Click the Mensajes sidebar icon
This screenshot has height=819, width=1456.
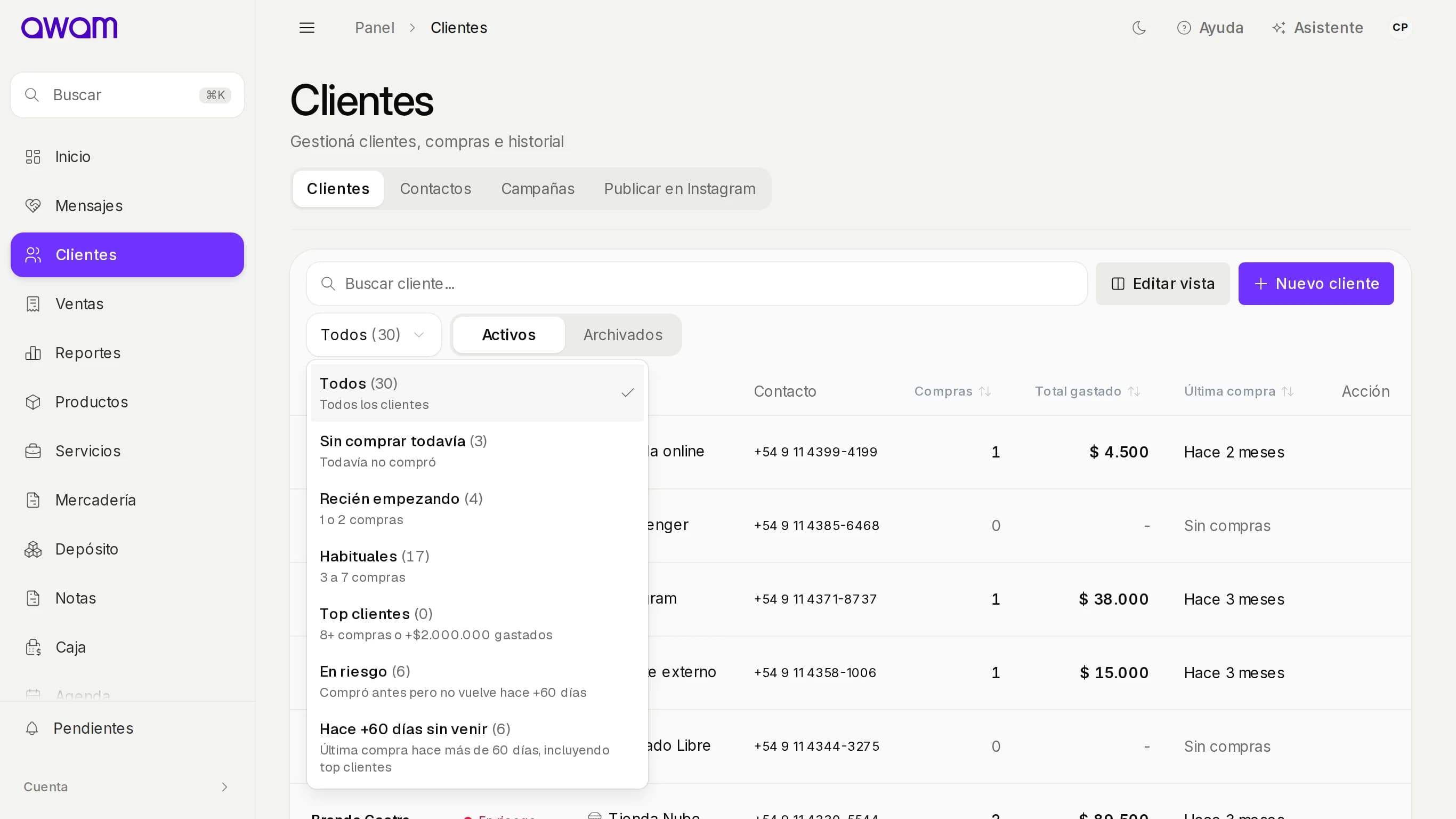tap(33, 206)
